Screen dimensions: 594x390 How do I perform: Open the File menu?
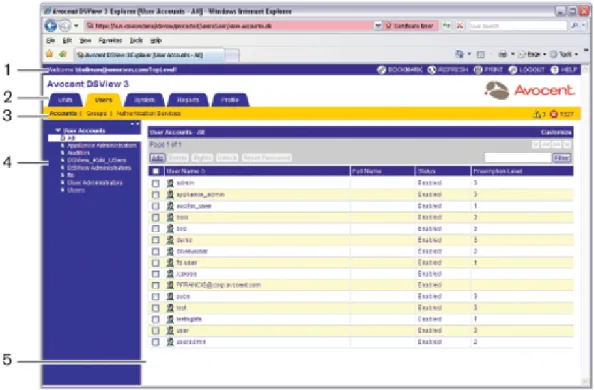tap(50, 40)
